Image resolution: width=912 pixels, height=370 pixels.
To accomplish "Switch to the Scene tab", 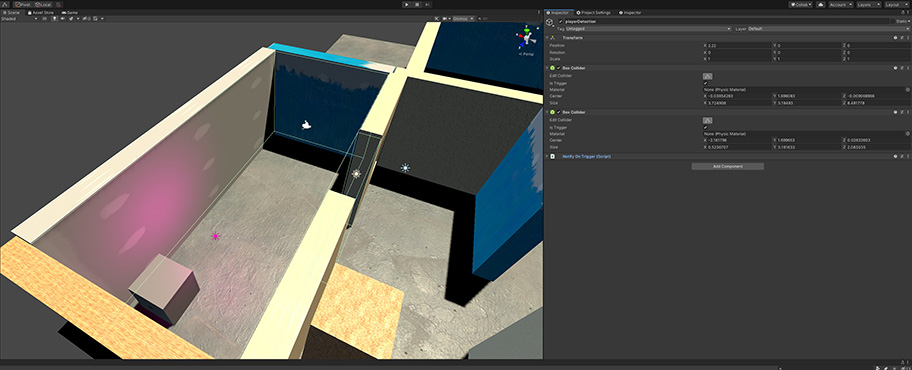I will coord(11,12).
